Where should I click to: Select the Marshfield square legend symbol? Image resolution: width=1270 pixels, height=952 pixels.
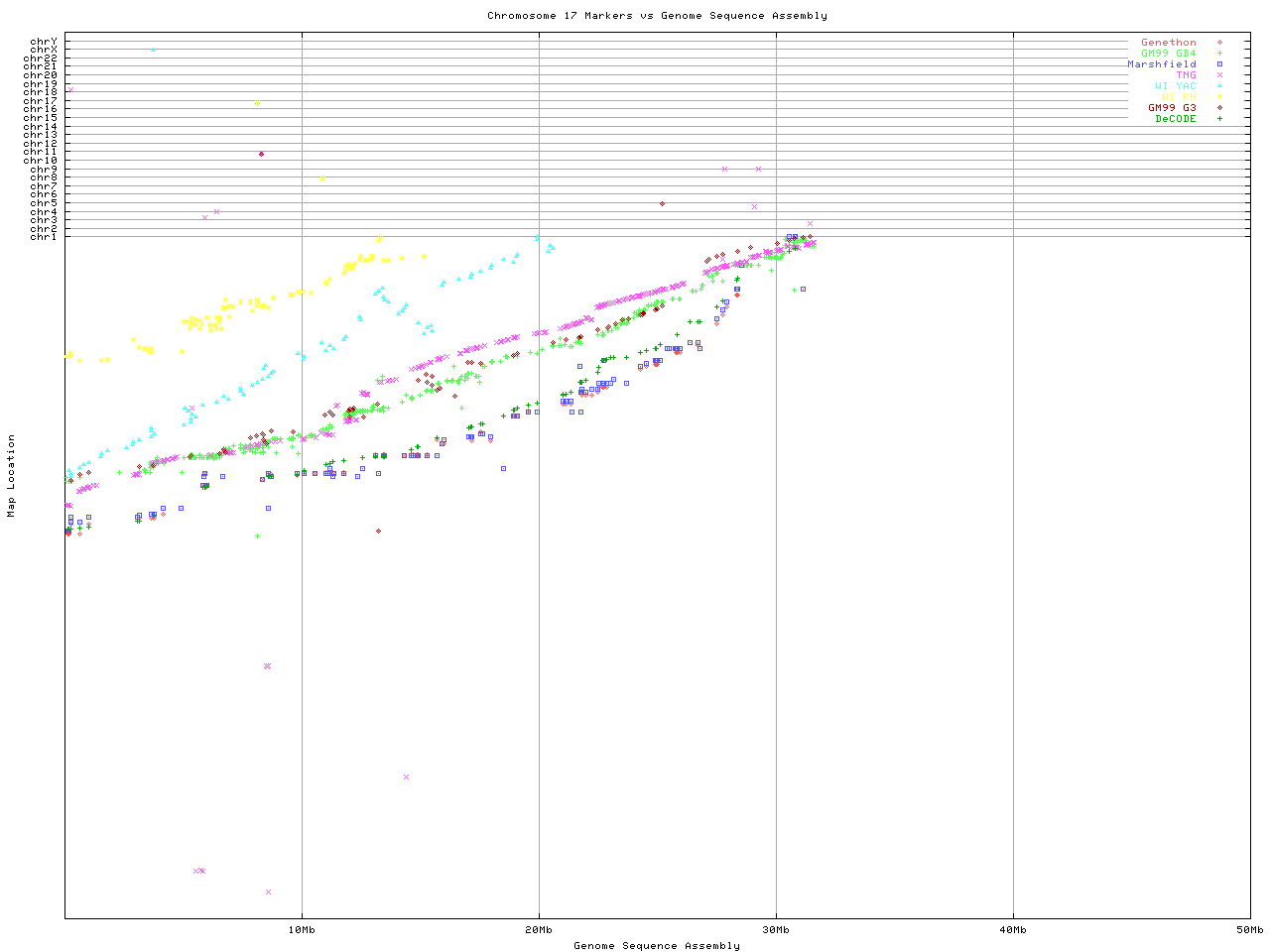tap(1219, 64)
